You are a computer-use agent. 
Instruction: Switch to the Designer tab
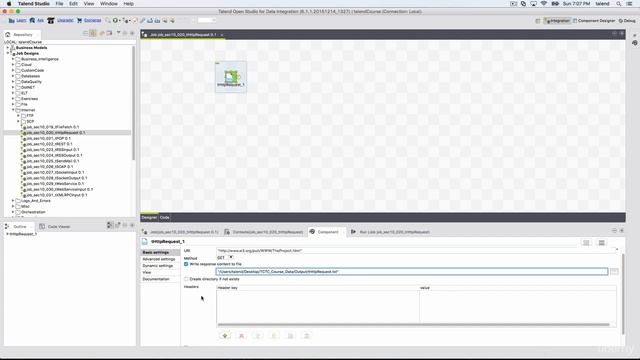click(149, 218)
